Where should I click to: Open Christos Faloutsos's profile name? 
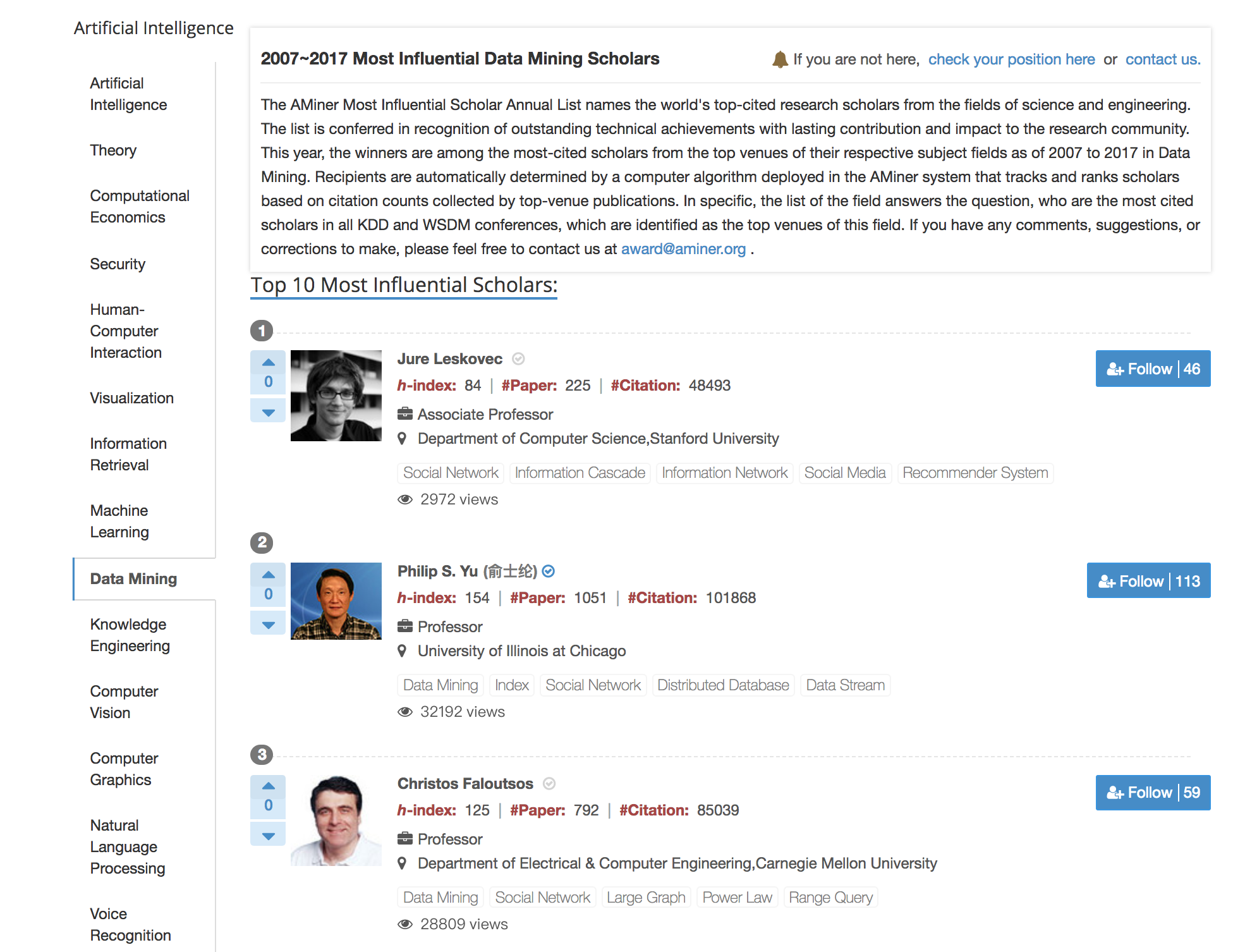pyautogui.click(x=465, y=784)
